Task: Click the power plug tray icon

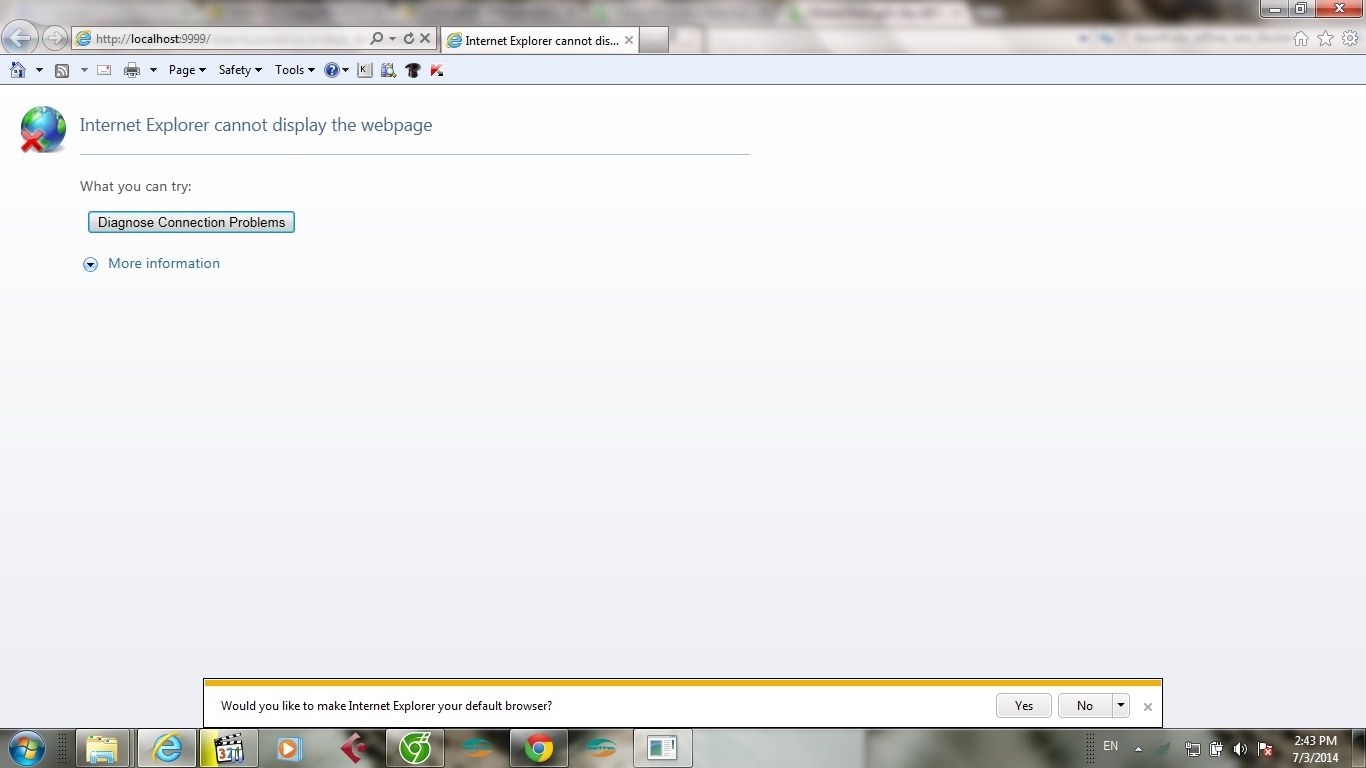Action: 1217,749
